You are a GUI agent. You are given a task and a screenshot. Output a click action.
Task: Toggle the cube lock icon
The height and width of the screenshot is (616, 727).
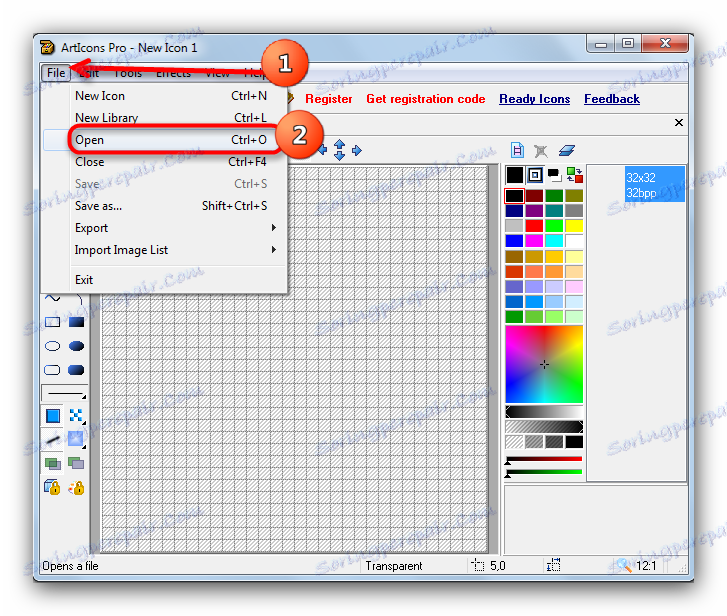[x=52, y=487]
